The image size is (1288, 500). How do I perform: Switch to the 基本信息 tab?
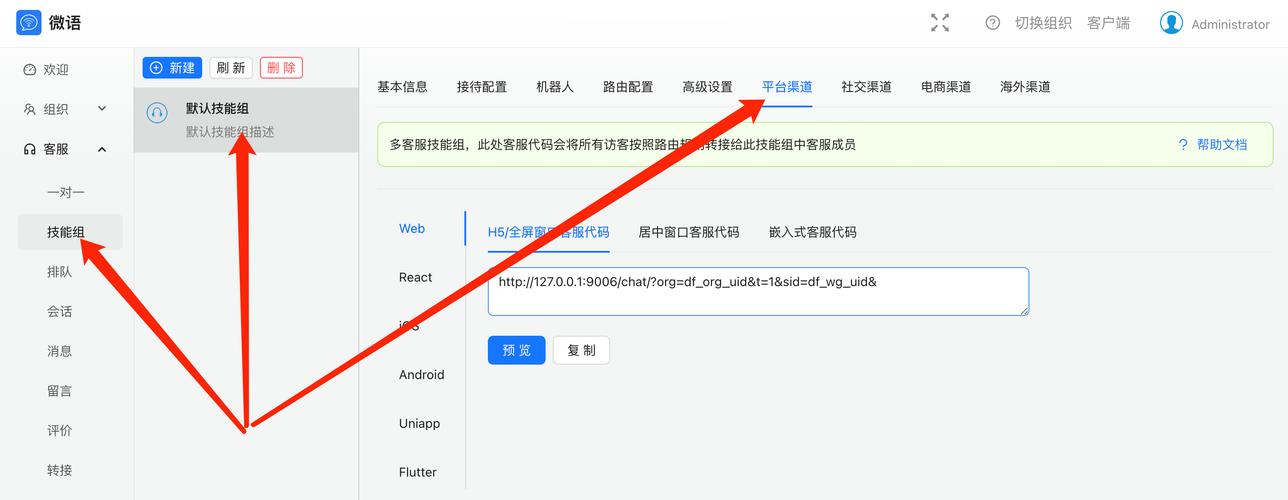coord(402,87)
